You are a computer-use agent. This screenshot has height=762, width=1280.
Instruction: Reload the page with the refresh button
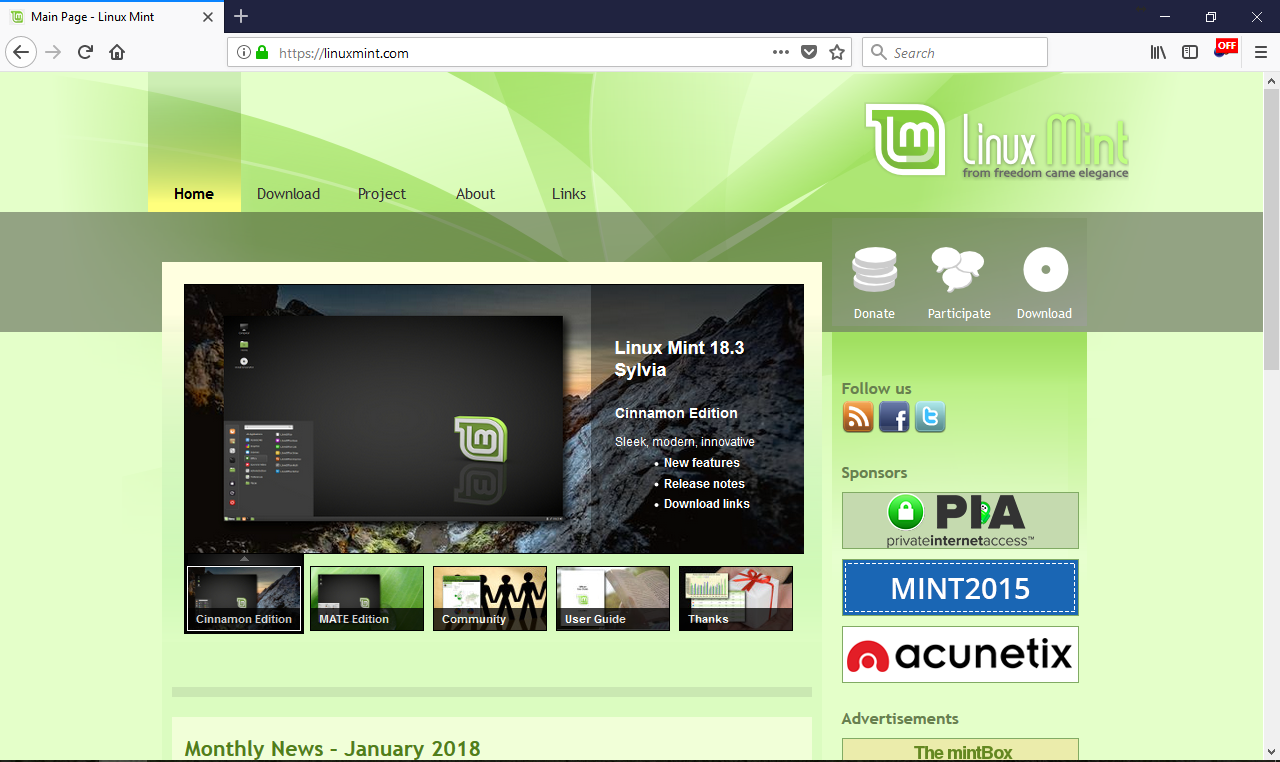tap(86, 53)
